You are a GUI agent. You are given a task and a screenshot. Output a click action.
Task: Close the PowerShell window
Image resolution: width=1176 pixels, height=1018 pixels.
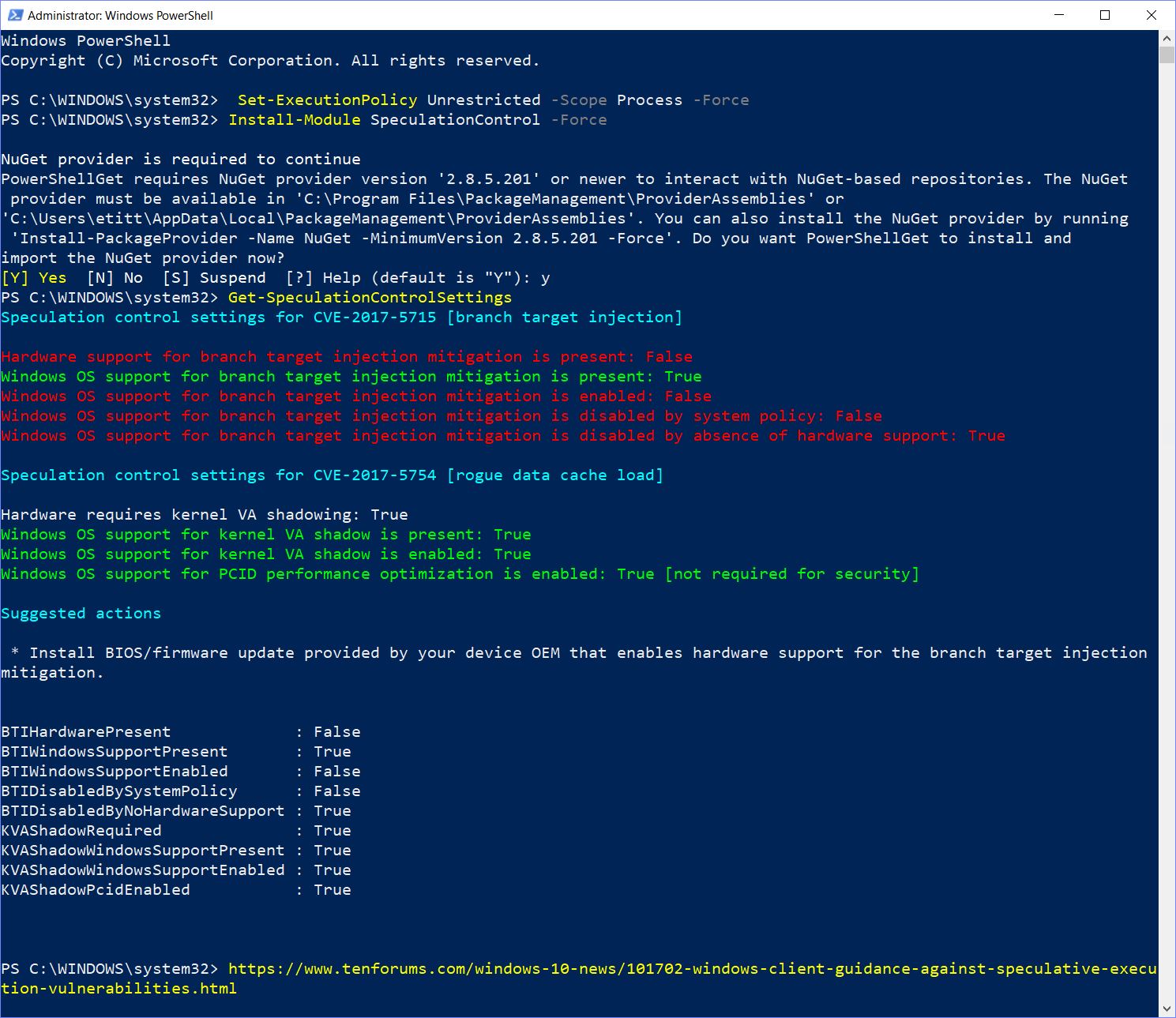coord(1151,15)
